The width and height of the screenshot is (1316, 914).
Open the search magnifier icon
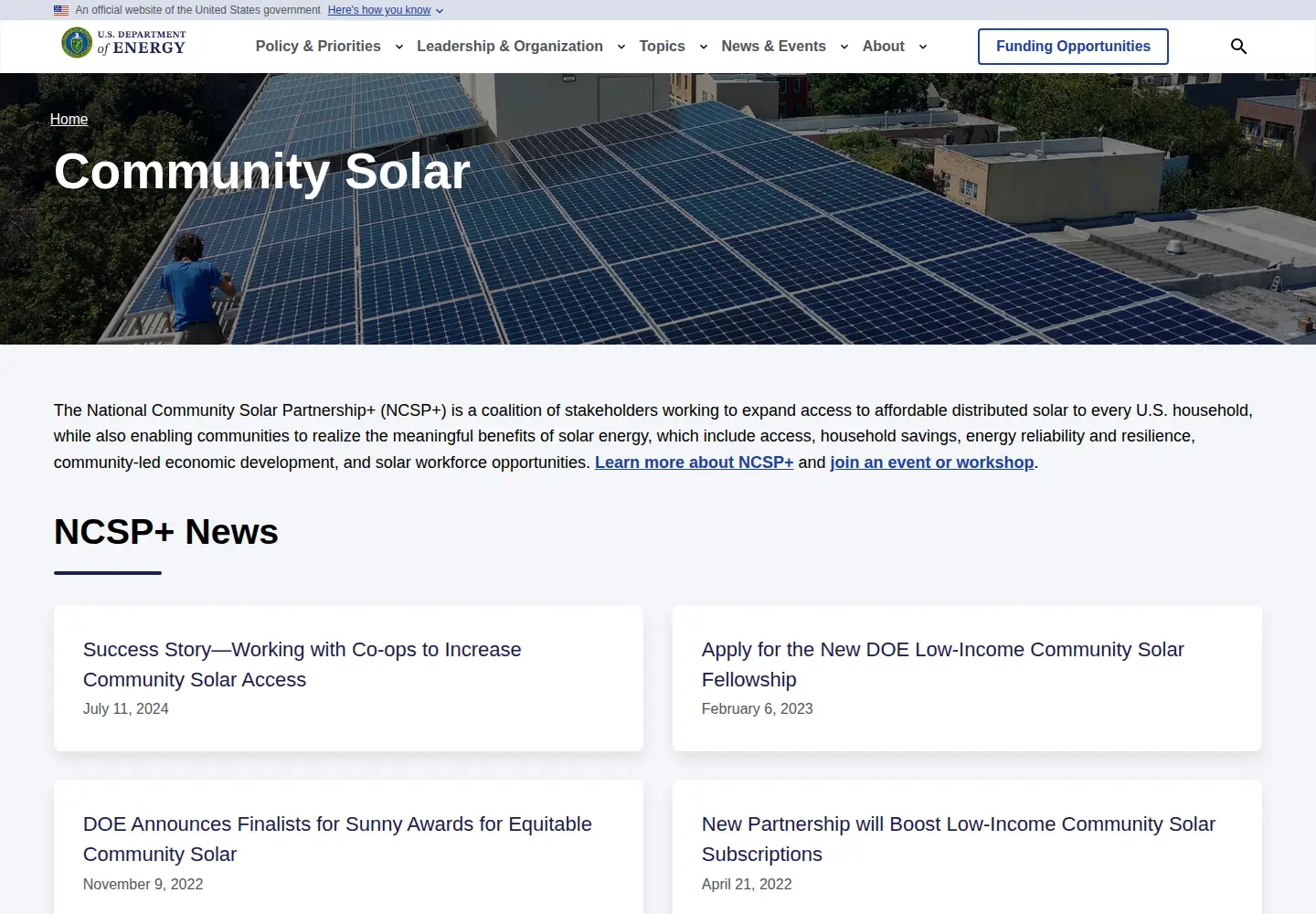pyautogui.click(x=1238, y=47)
